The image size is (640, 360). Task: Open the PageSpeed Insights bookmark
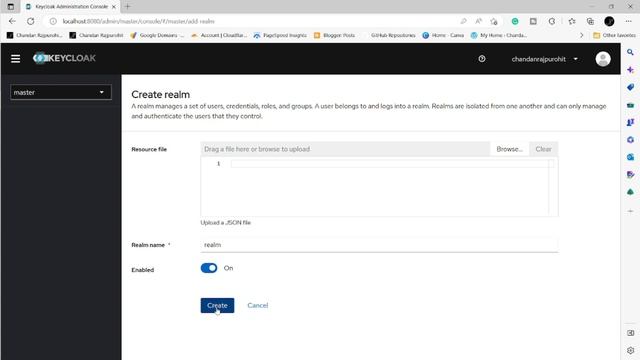(280, 36)
